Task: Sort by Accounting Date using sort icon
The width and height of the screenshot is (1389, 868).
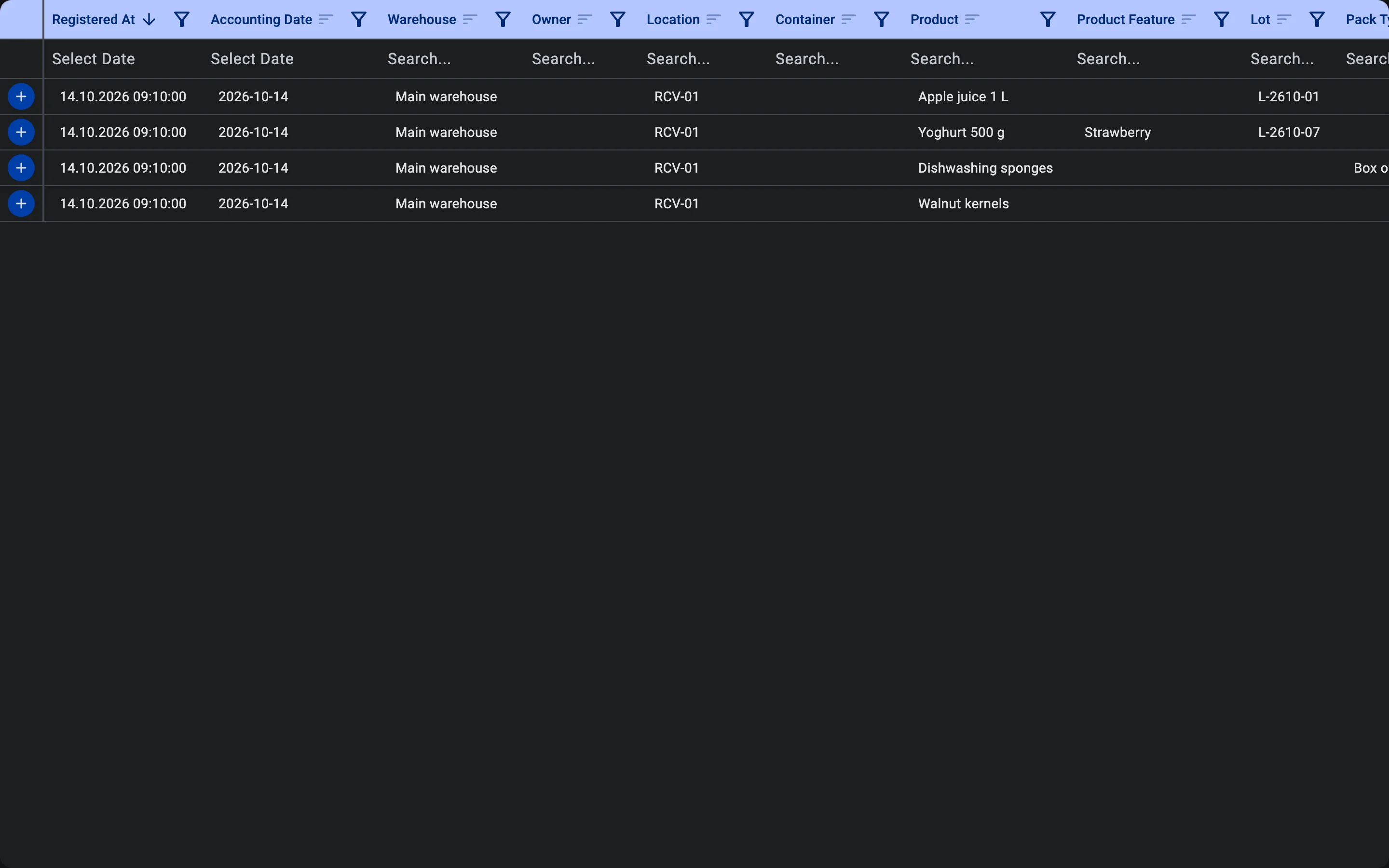Action: coord(326,19)
